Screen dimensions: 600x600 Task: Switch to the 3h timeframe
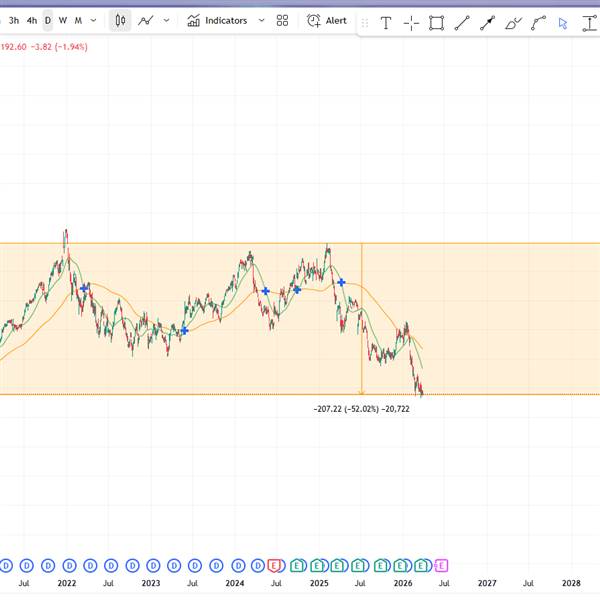[14, 20]
